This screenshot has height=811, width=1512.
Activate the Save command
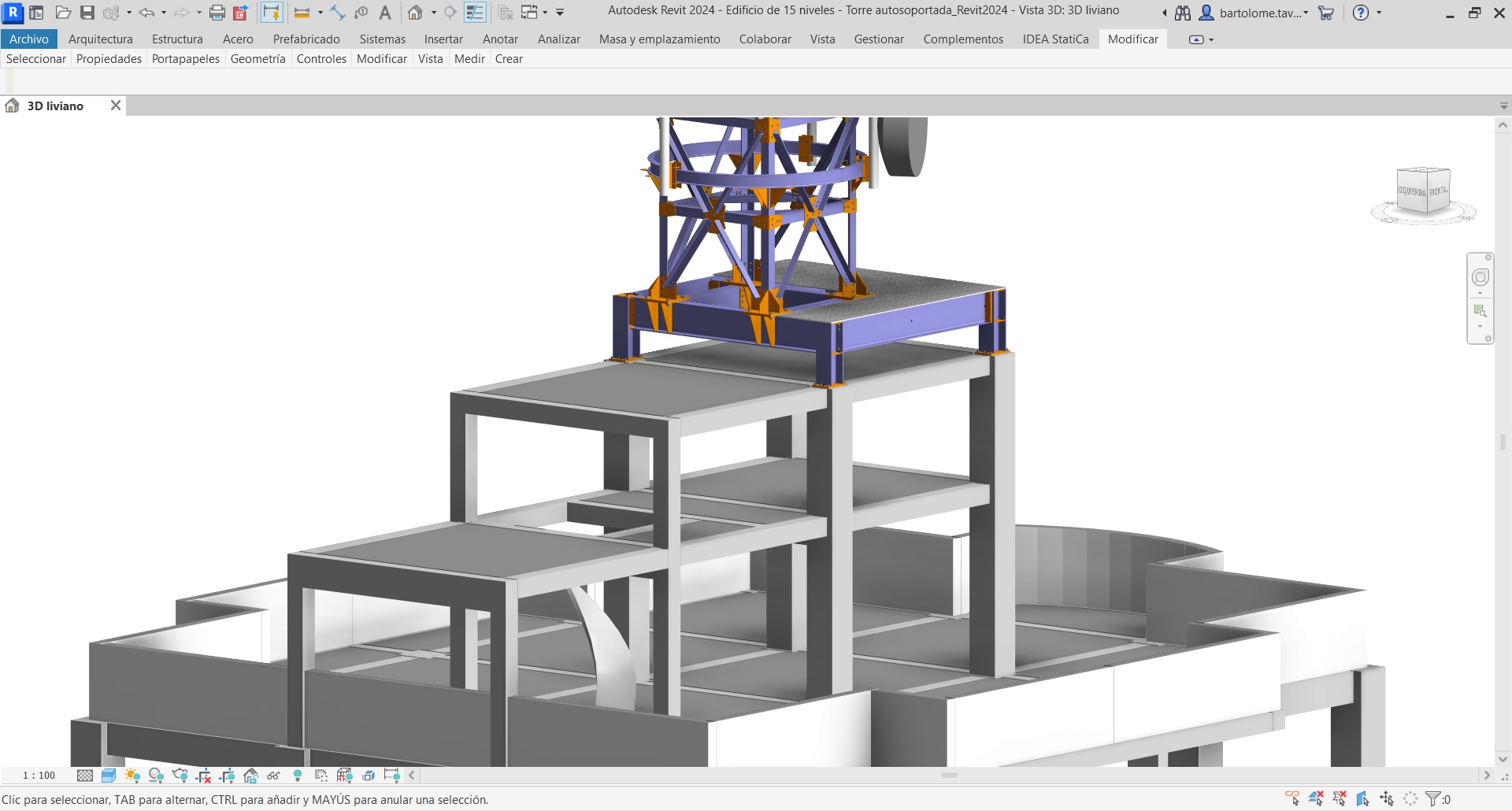[x=87, y=12]
